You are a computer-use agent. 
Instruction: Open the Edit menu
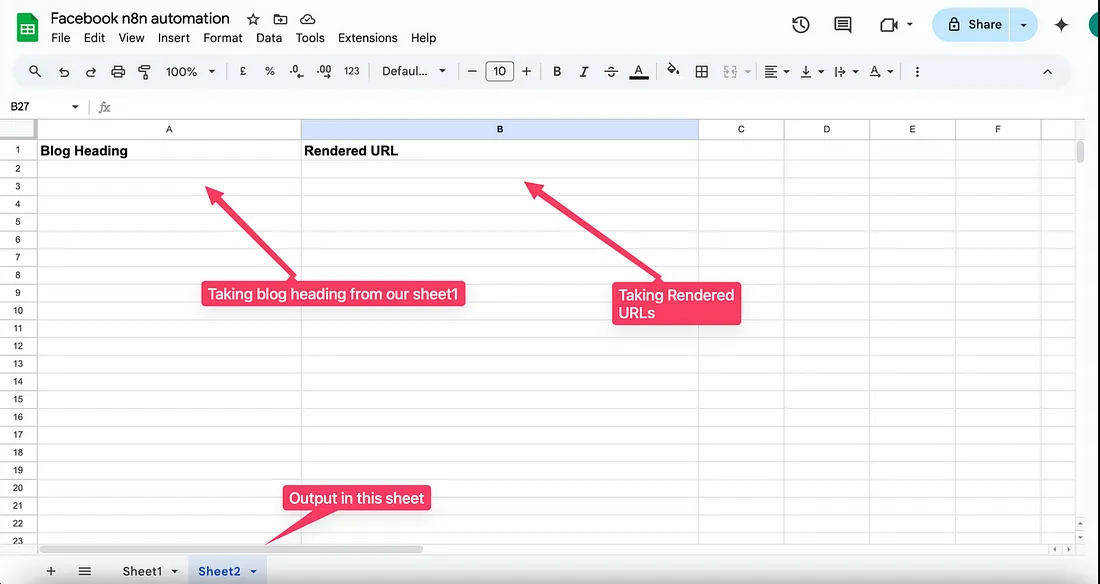pos(94,38)
